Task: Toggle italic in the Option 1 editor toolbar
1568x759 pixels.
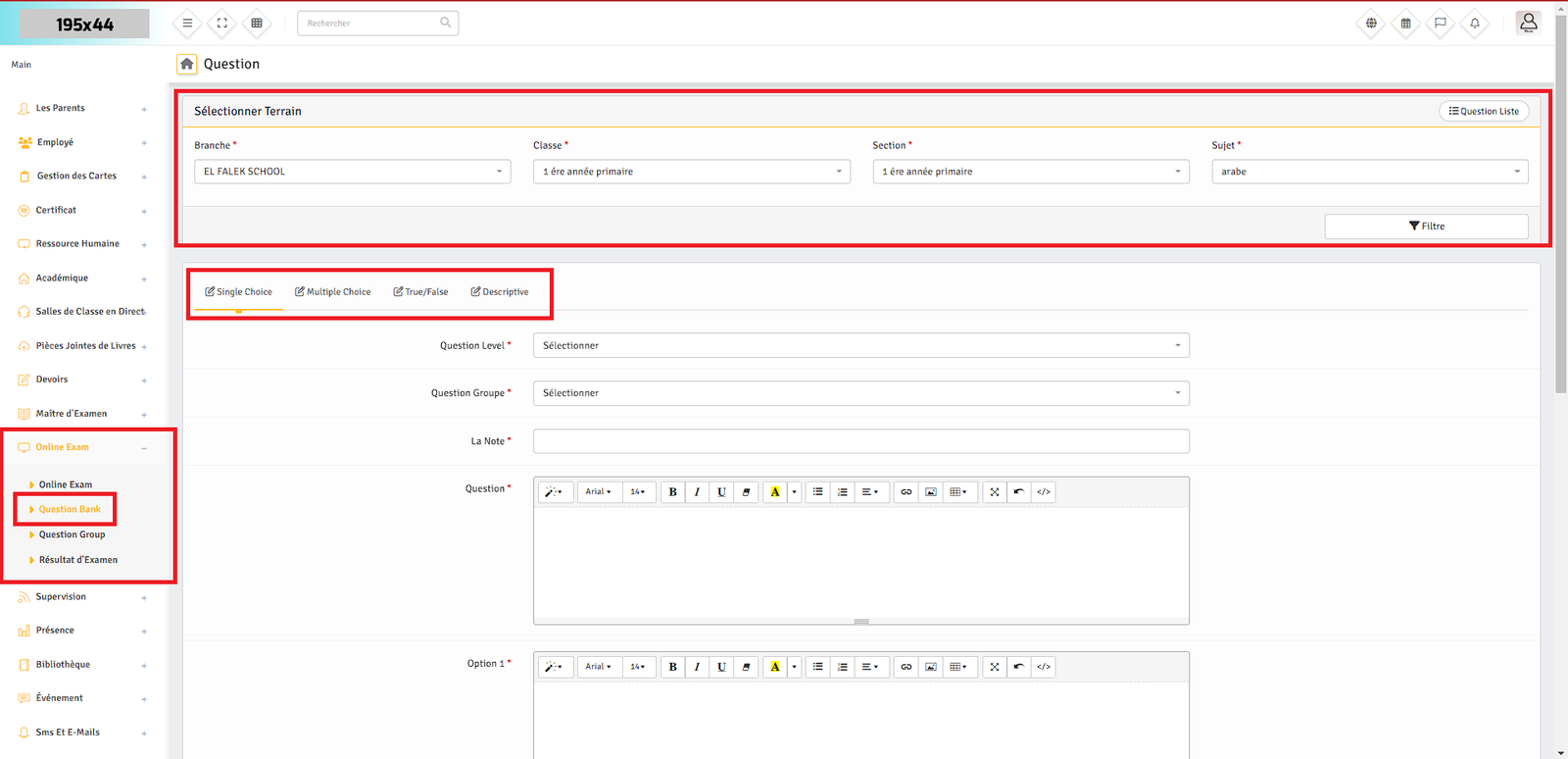Action: [697, 667]
